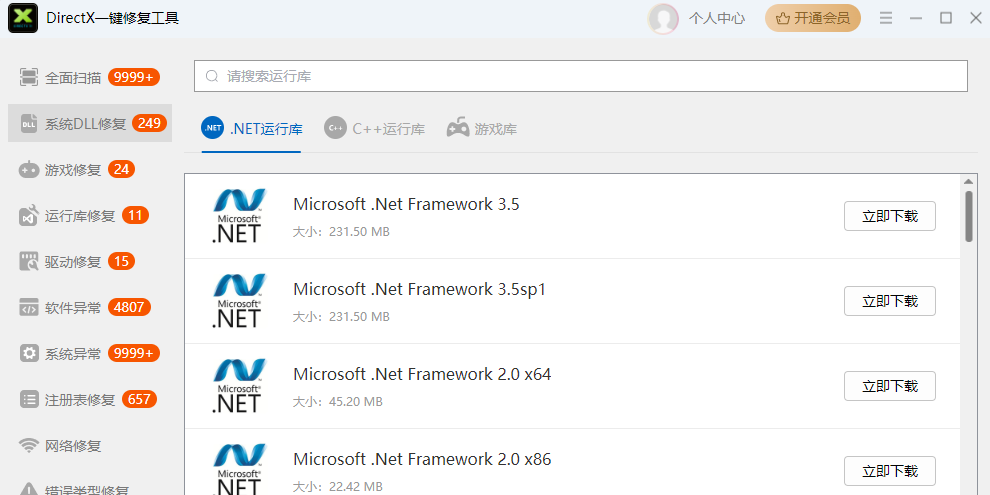Click the 9999+ badge beside 全面扫描
Viewport: 990px width, 495px height.
click(134, 77)
